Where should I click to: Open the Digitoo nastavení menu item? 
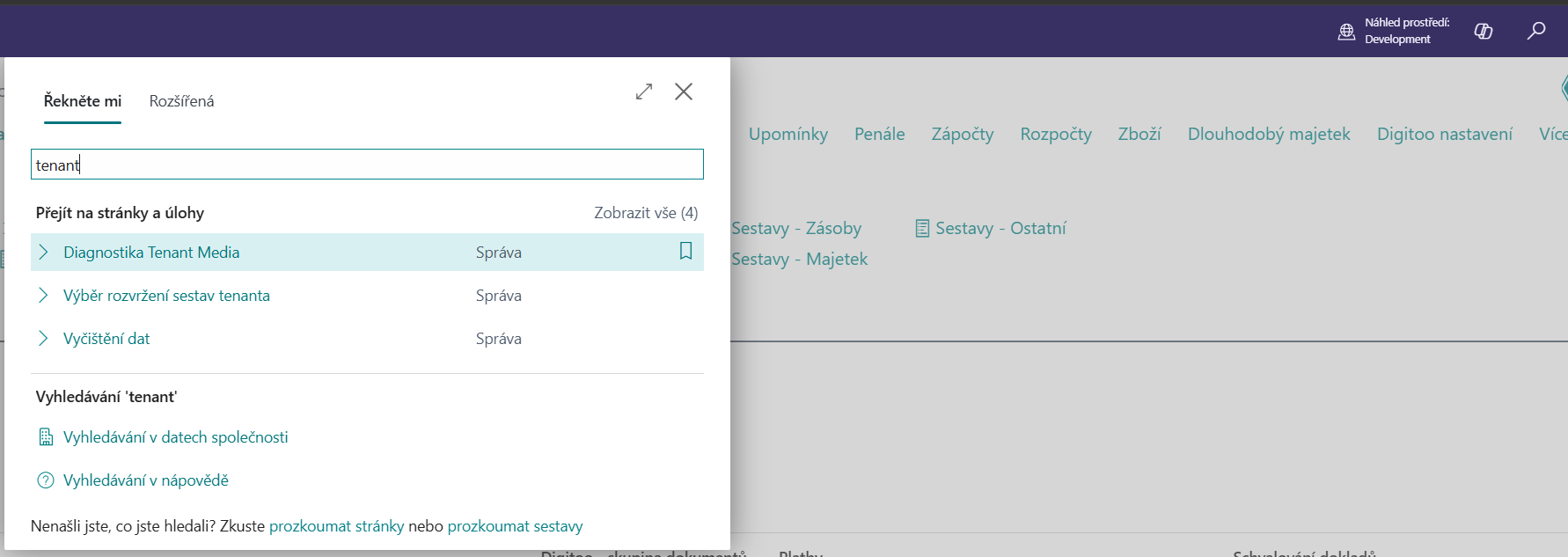[x=1445, y=134]
